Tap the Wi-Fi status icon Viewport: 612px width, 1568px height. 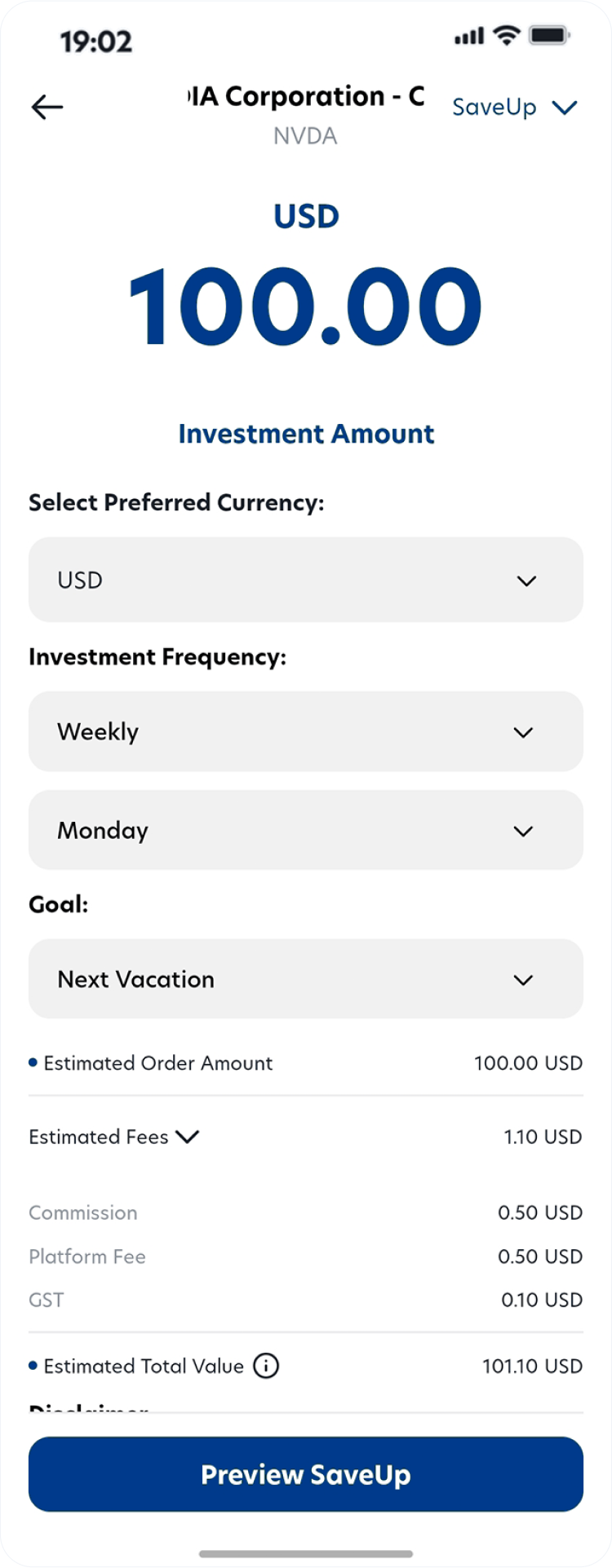pos(507,35)
